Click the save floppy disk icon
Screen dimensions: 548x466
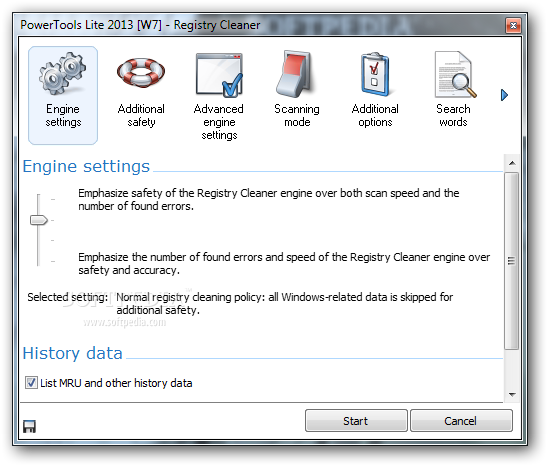[29, 426]
